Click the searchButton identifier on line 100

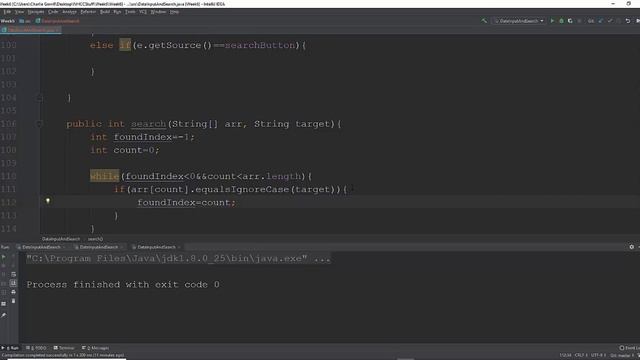click(x=260, y=45)
